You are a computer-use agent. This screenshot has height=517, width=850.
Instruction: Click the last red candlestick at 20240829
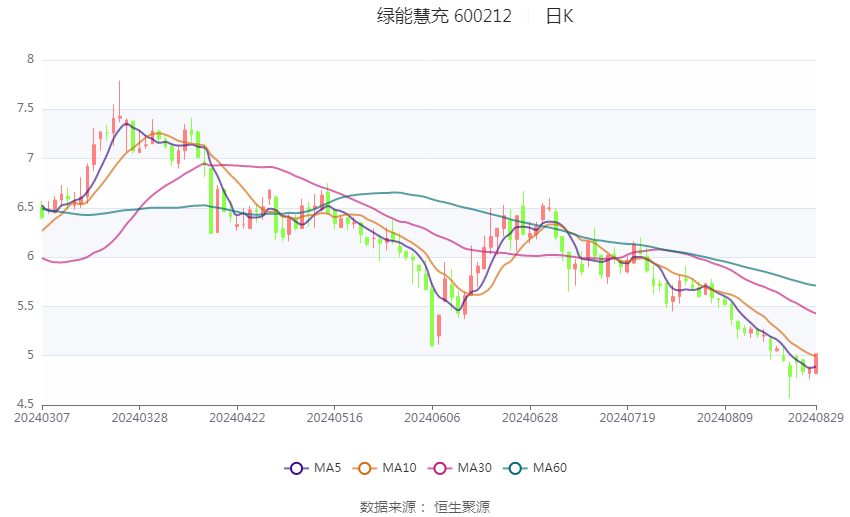(816, 363)
